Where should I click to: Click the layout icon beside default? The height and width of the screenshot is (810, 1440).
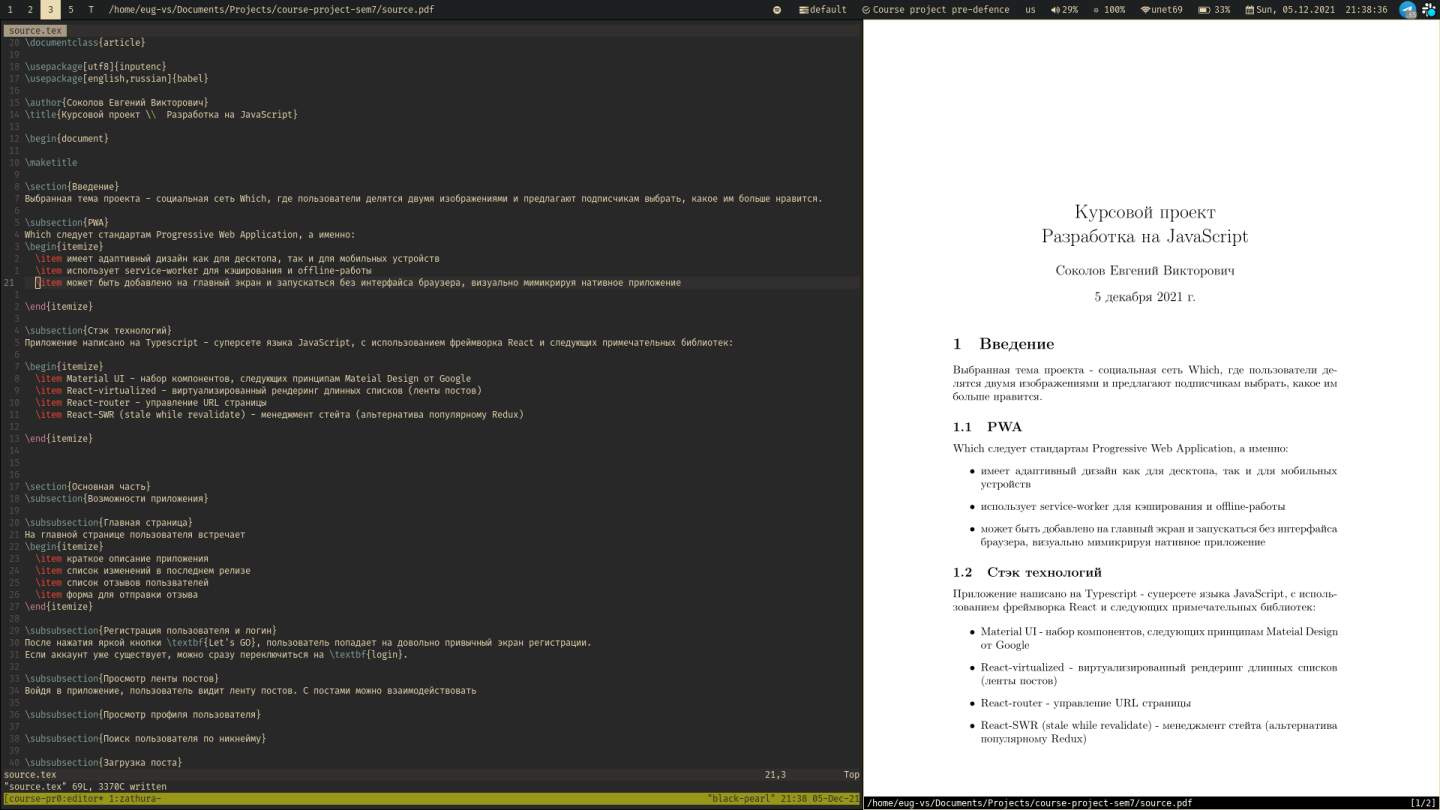804,10
